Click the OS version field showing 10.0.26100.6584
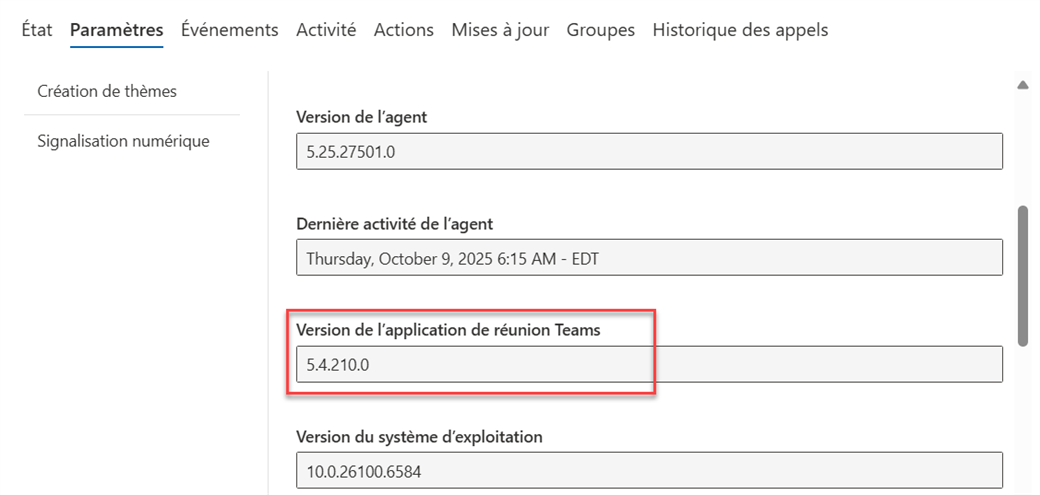 click(649, 470)
